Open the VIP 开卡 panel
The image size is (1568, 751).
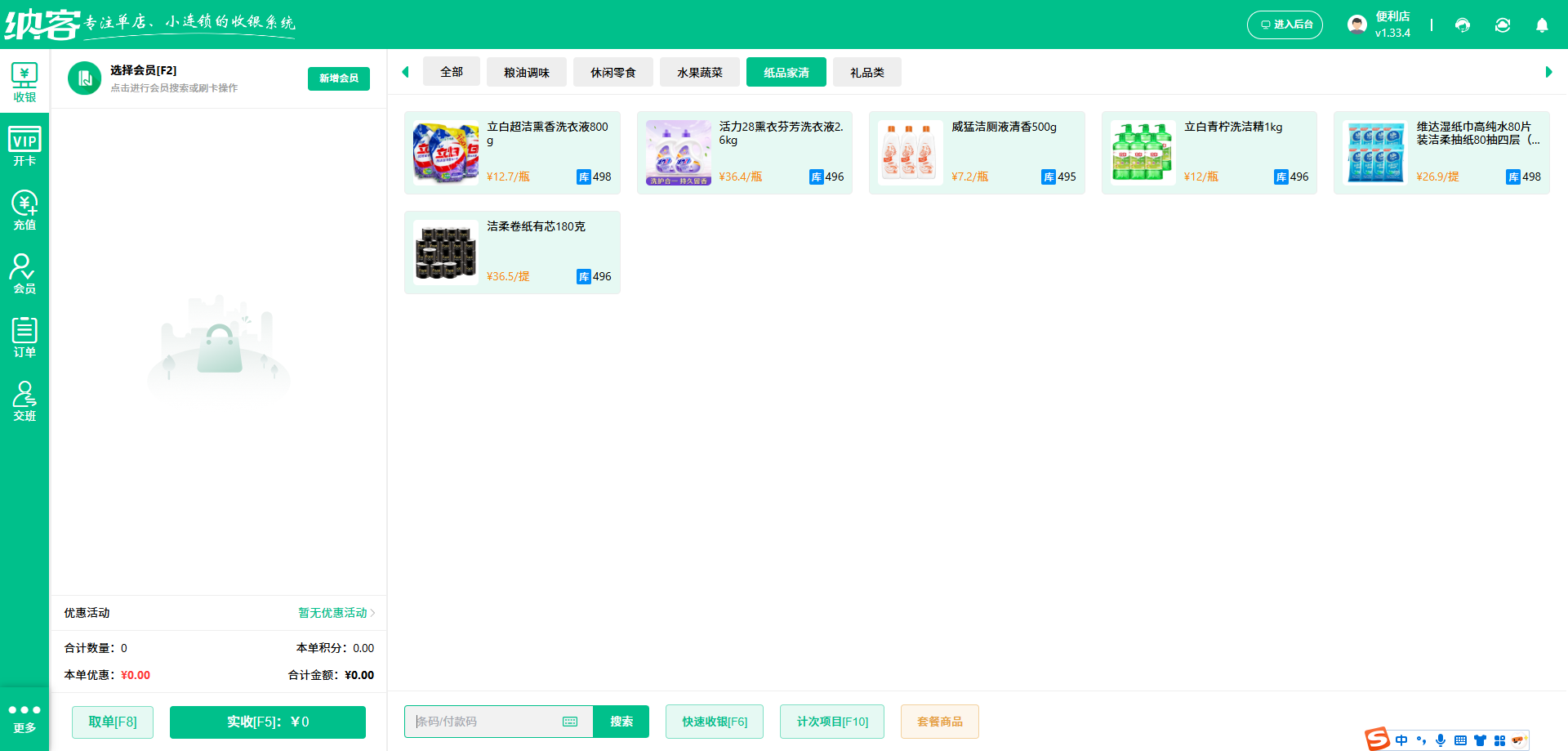pyautogui.click(x=24, y=145)
